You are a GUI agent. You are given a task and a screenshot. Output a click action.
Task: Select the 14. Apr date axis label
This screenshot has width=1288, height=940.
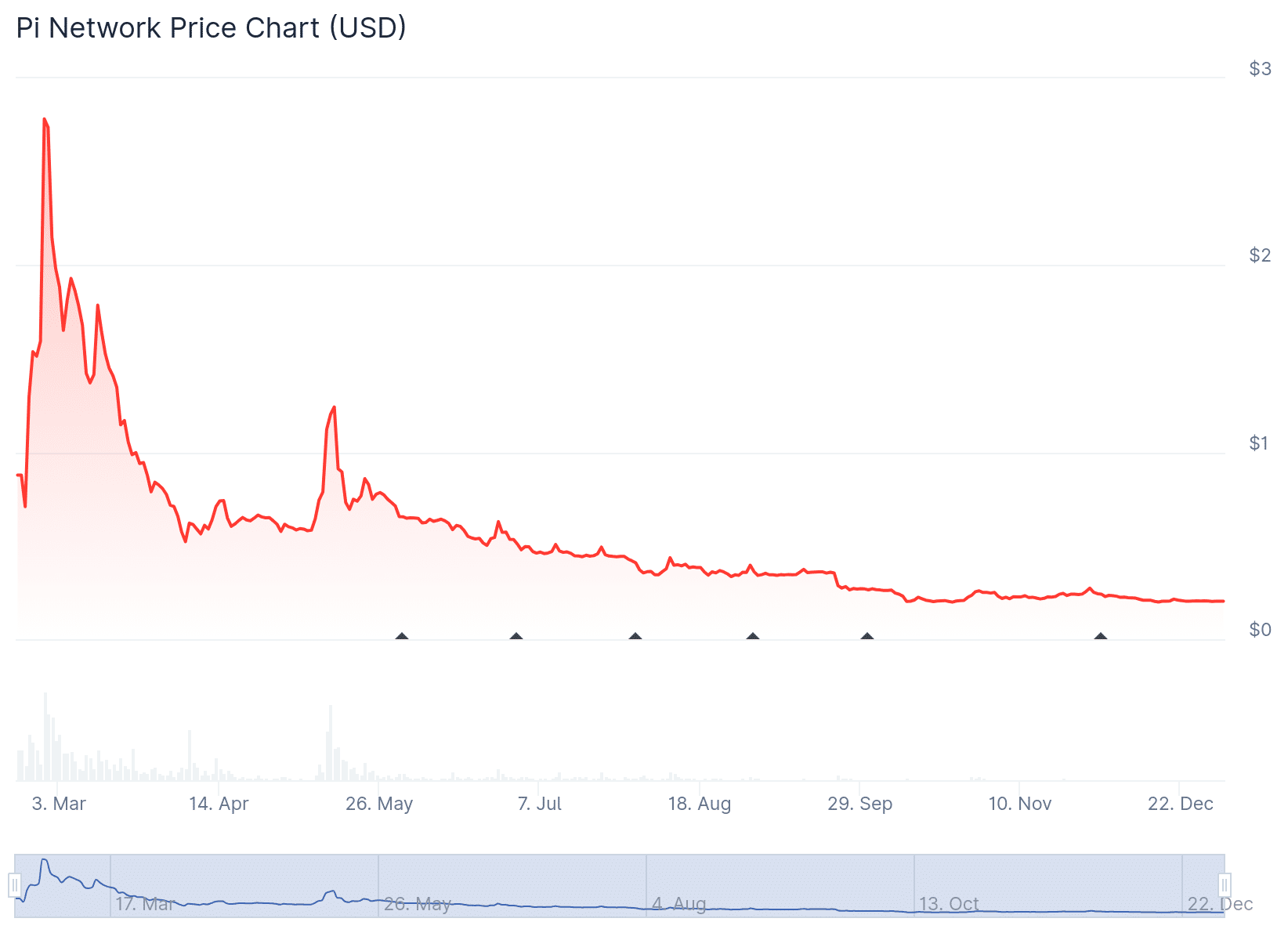[x=219, y=804]
